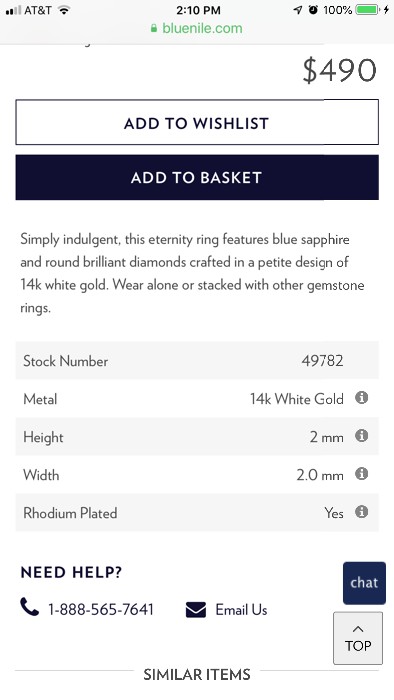The image size is (394, 700).
Task: Show info for Width 2.0 mm
Action: pyautogui.click(x=361, y=473)
